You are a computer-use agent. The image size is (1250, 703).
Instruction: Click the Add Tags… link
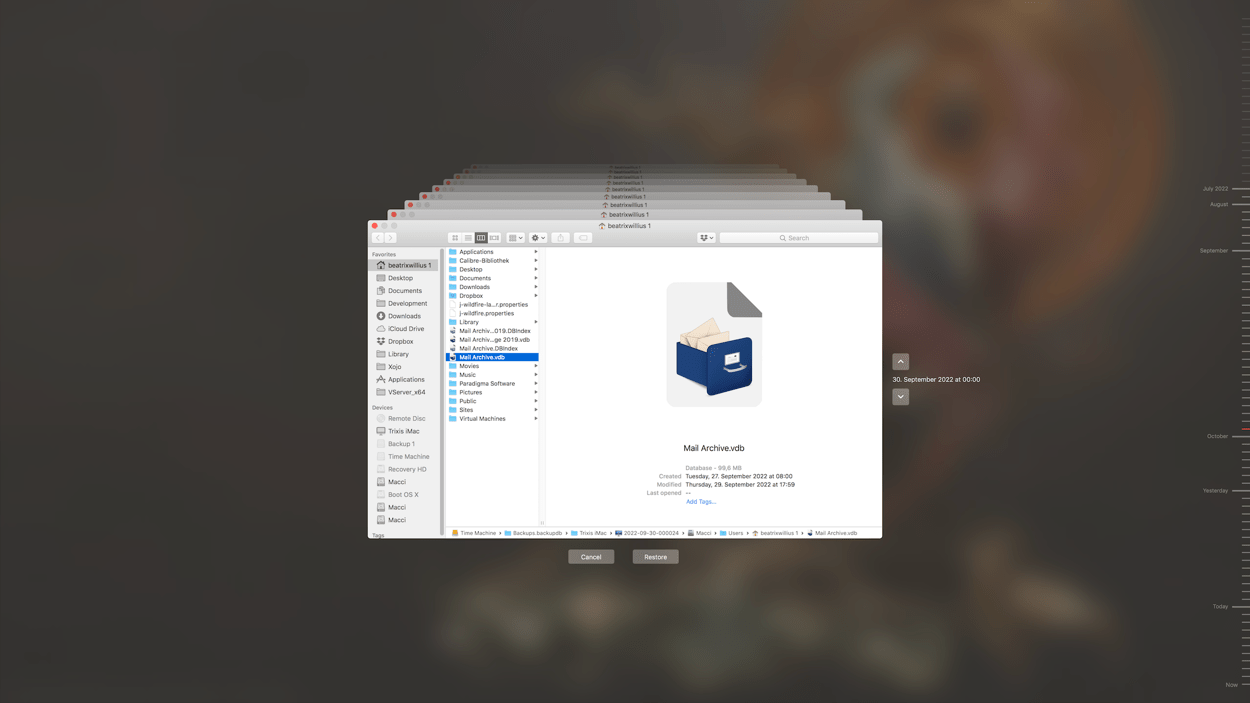pos(700,502)
